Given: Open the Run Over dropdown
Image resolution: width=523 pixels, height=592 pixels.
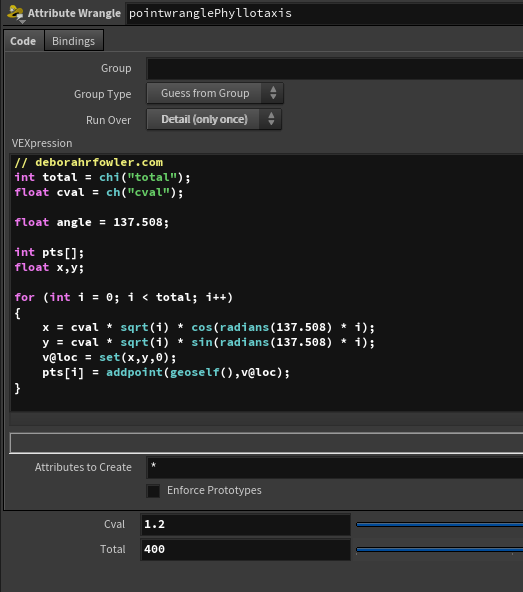Looking at the screenshot, I should [x=214, y=119].
